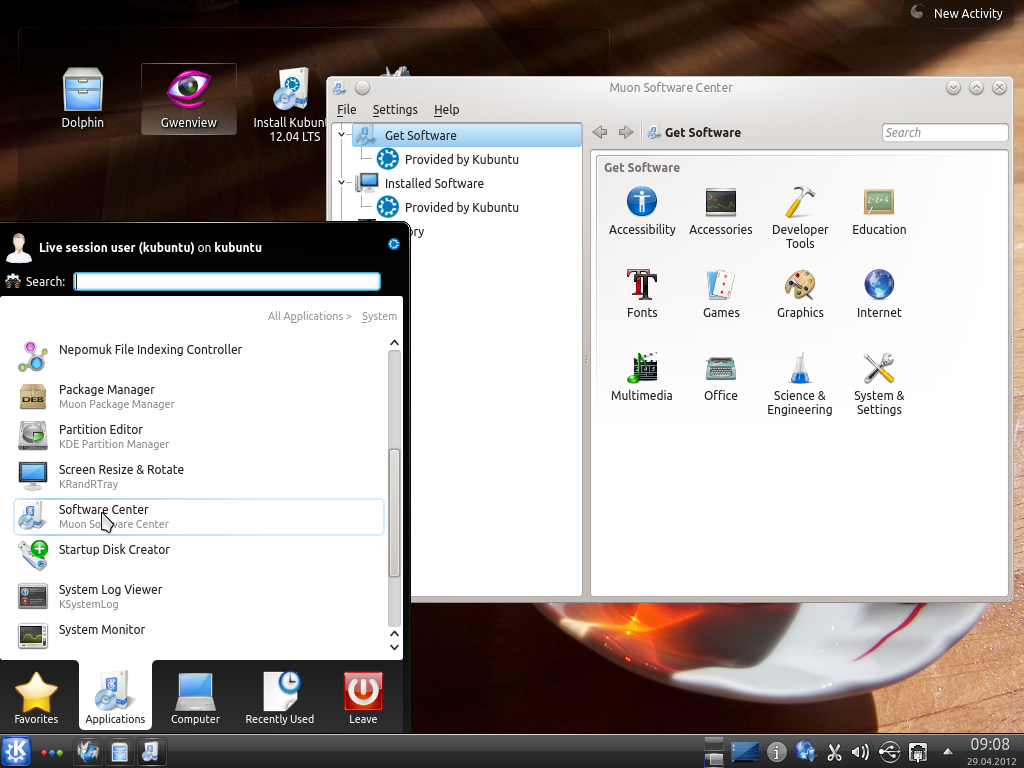Open the System & Settings category
This screenshot has width=1024, height=768.
[879, 384]
